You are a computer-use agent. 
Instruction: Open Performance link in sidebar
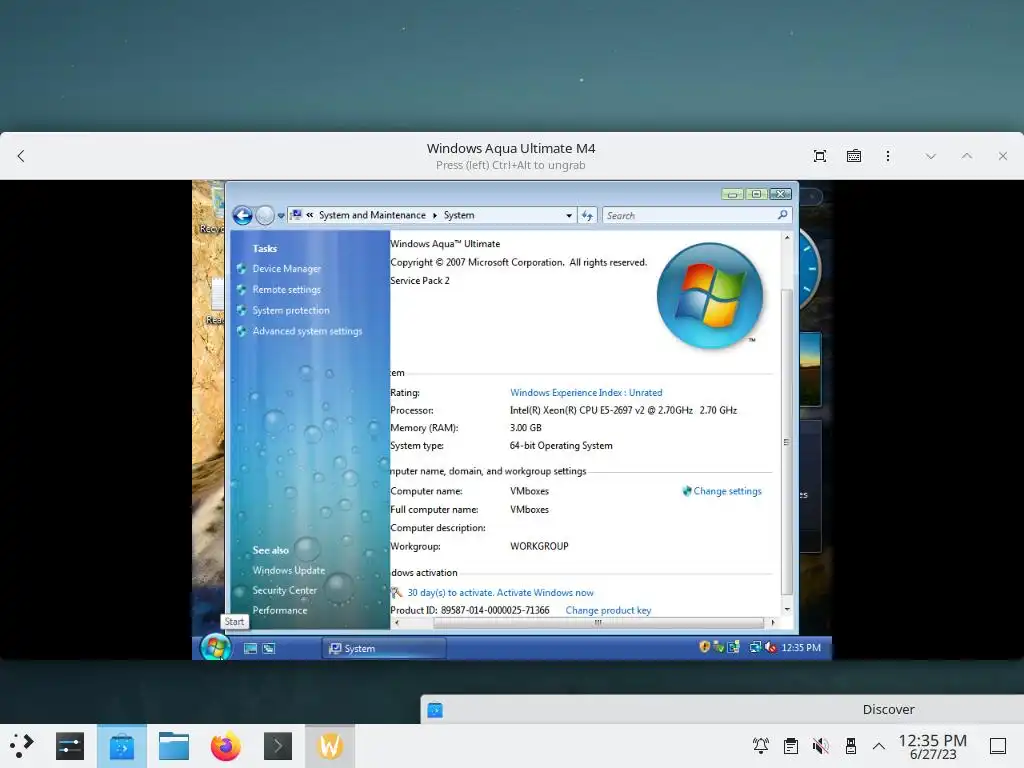[x=280, y=610]
